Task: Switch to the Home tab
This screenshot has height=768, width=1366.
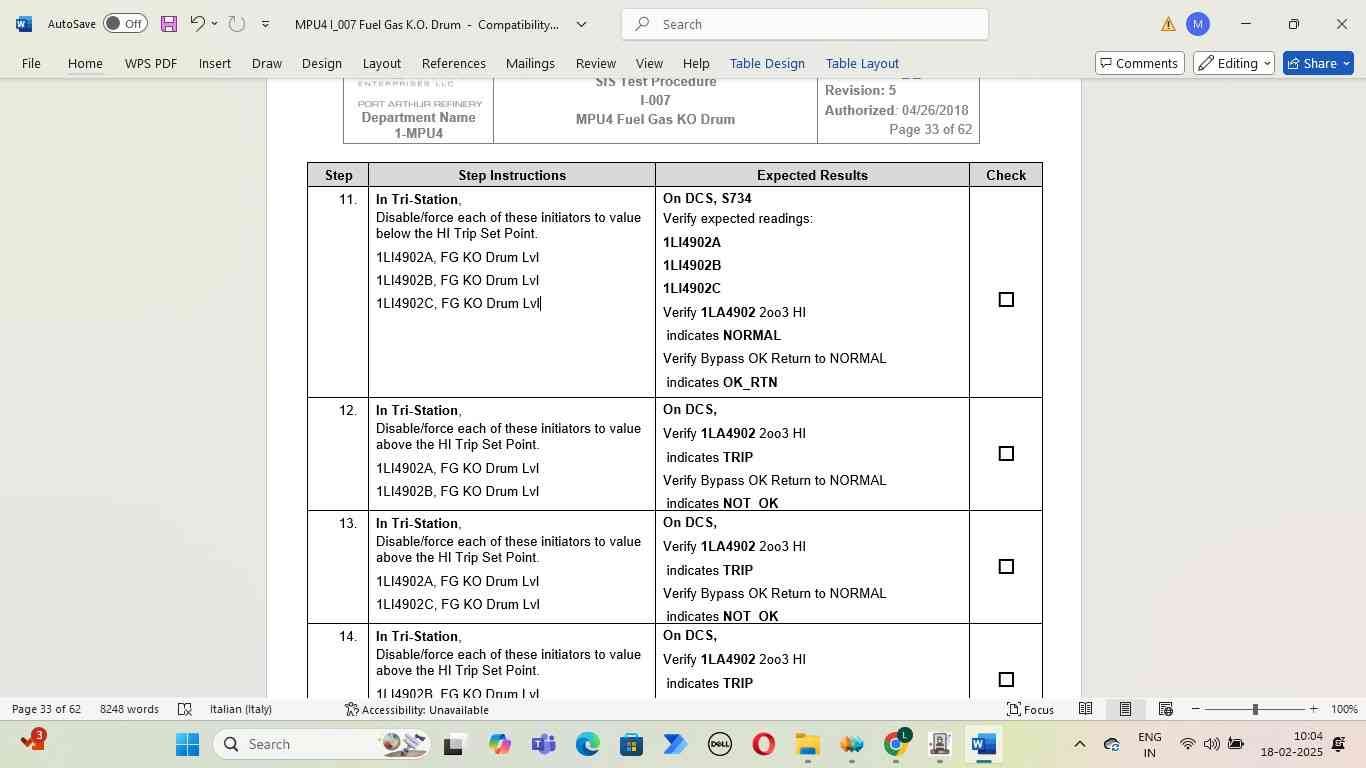Action: click(x=85, y=63)
